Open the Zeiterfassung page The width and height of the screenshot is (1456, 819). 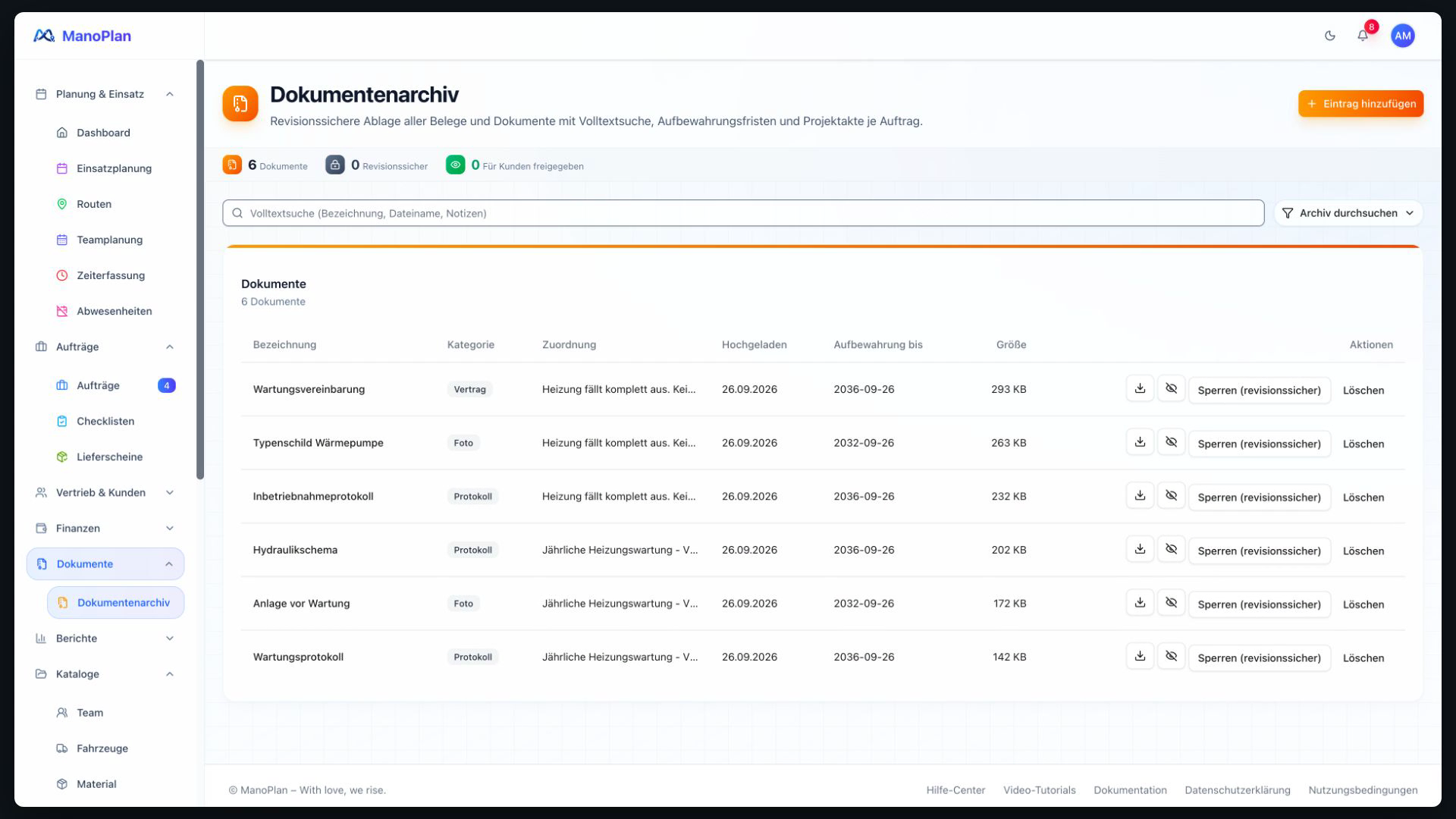coord(115,275)
